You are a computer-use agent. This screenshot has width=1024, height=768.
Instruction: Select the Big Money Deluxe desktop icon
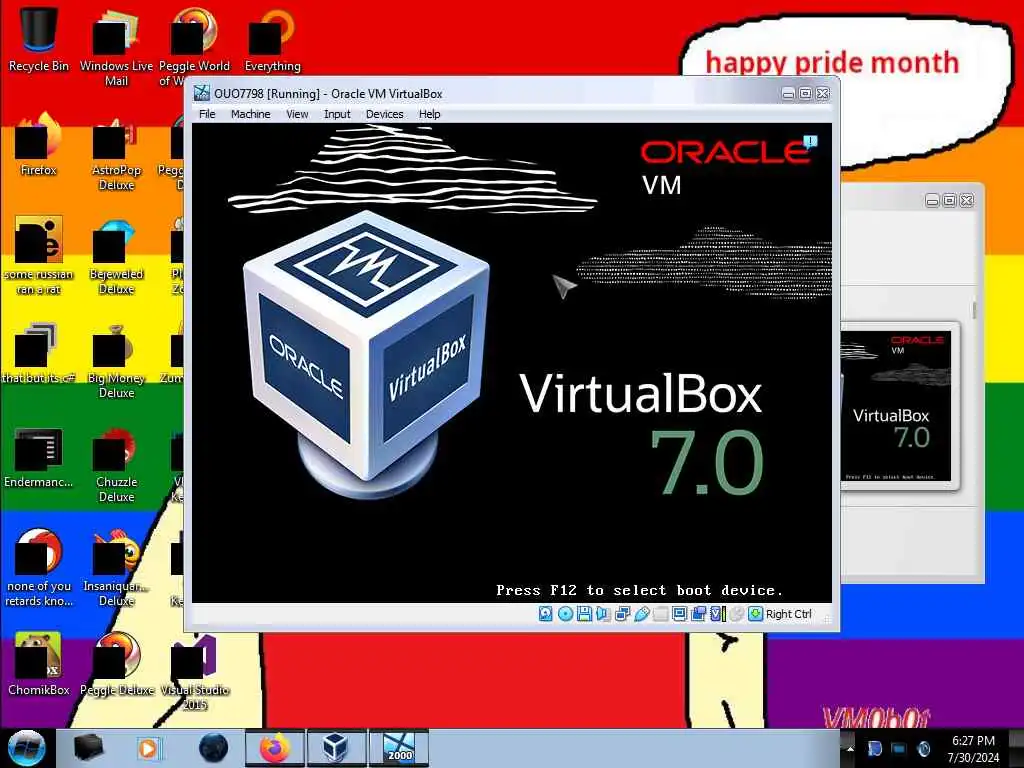click(116, 360)
